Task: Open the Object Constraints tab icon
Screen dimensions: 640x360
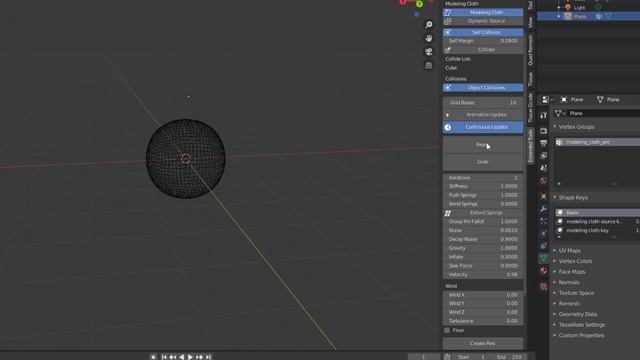Action: point(543,246)
